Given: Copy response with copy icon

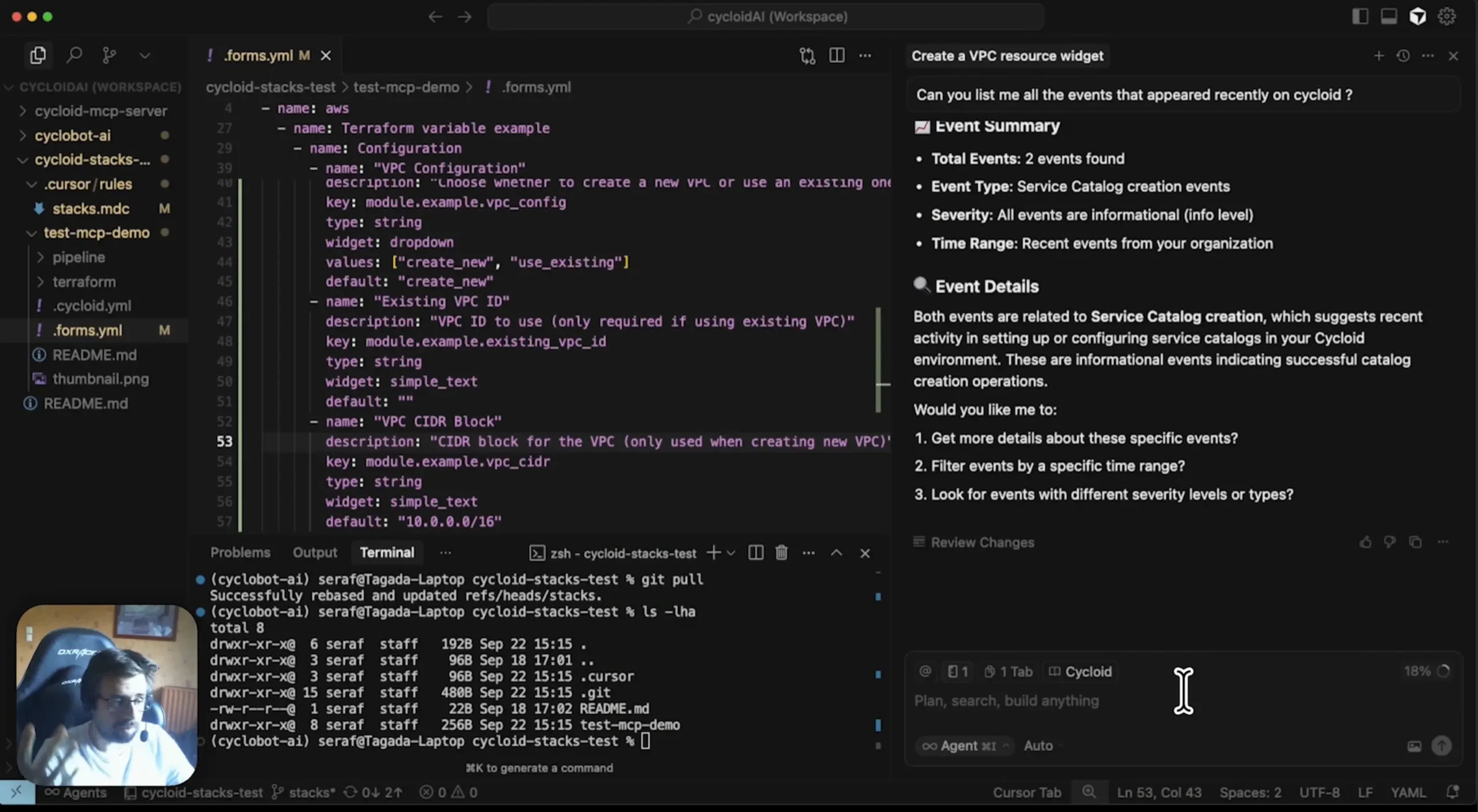Looking at the screenshot, I should click(x=1415, y=542).
